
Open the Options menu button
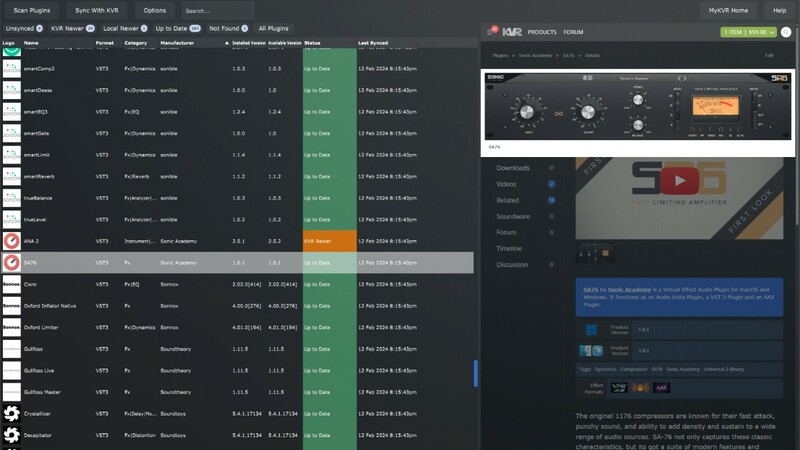154,10
